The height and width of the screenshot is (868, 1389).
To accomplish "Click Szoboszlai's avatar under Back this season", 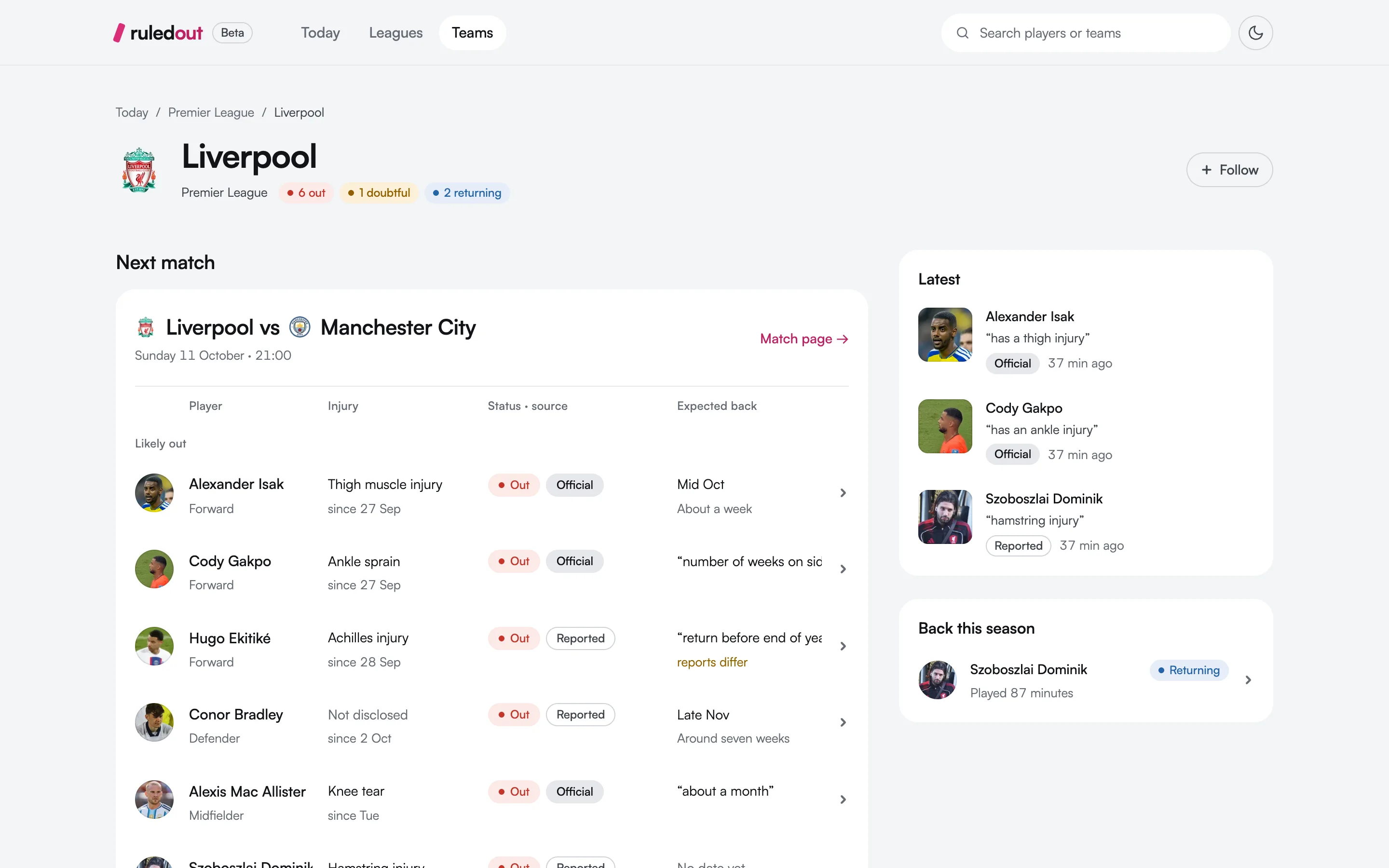I will click(937, 680).
